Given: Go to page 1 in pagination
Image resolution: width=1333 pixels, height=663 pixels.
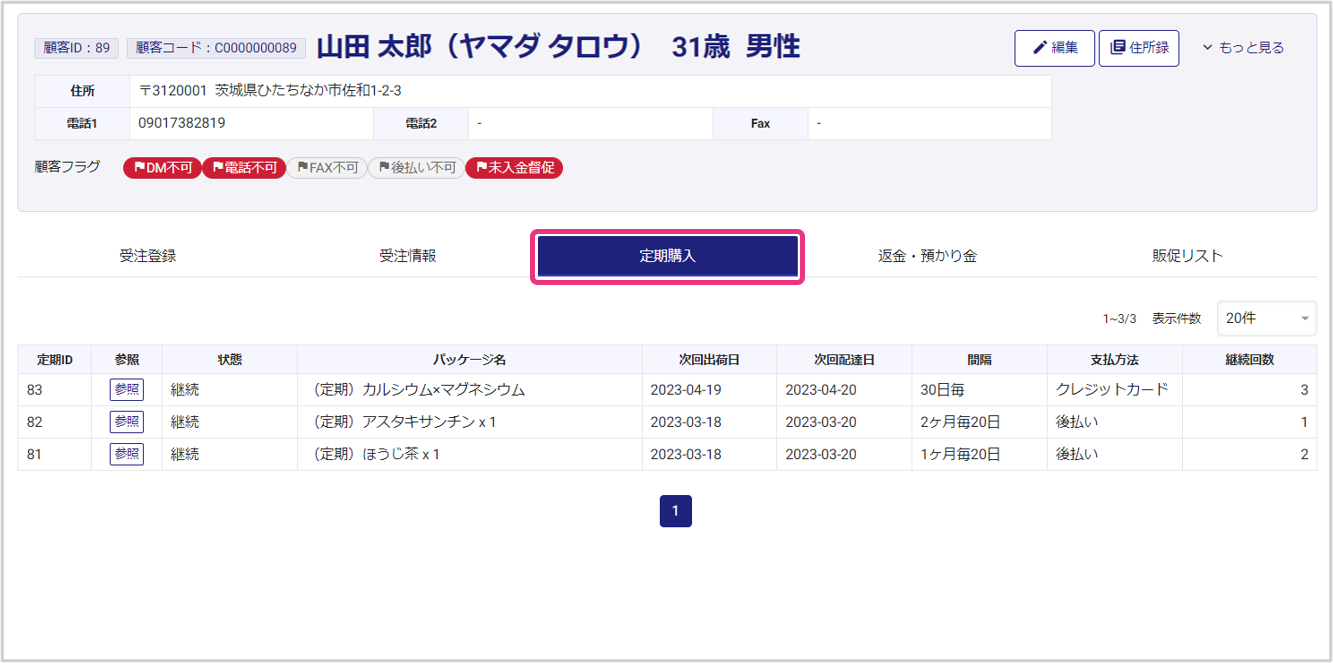Looking at the screenshot, I should 675,511.
